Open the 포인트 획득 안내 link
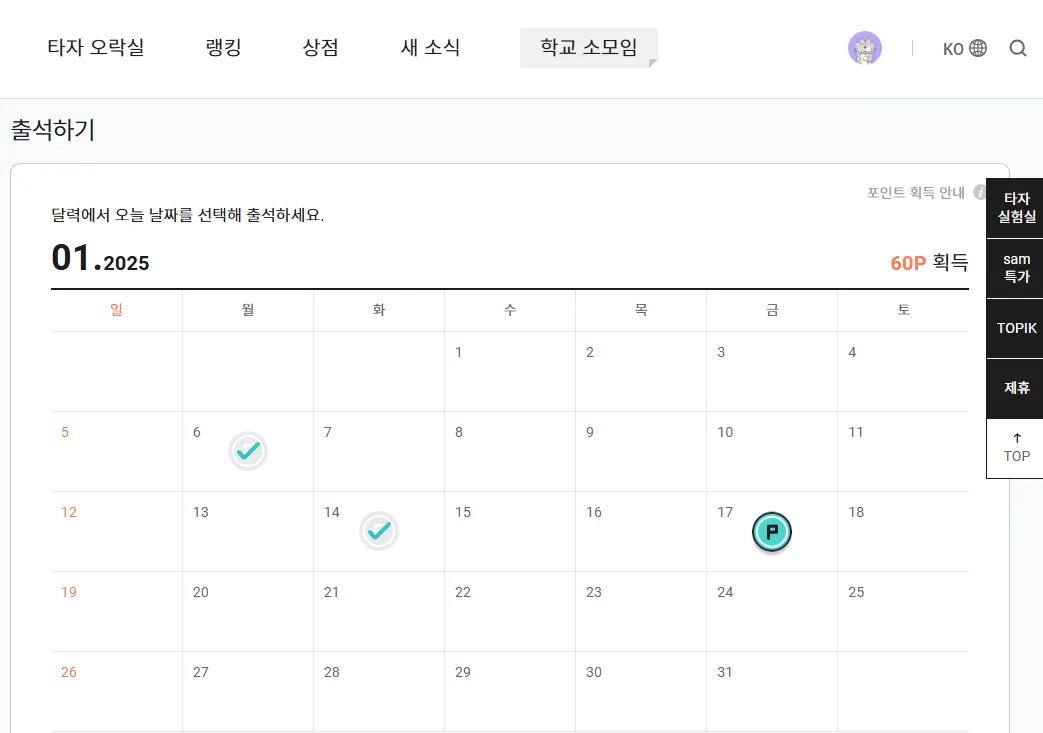Screen dimensions: 1043x733 pos(915,193)
